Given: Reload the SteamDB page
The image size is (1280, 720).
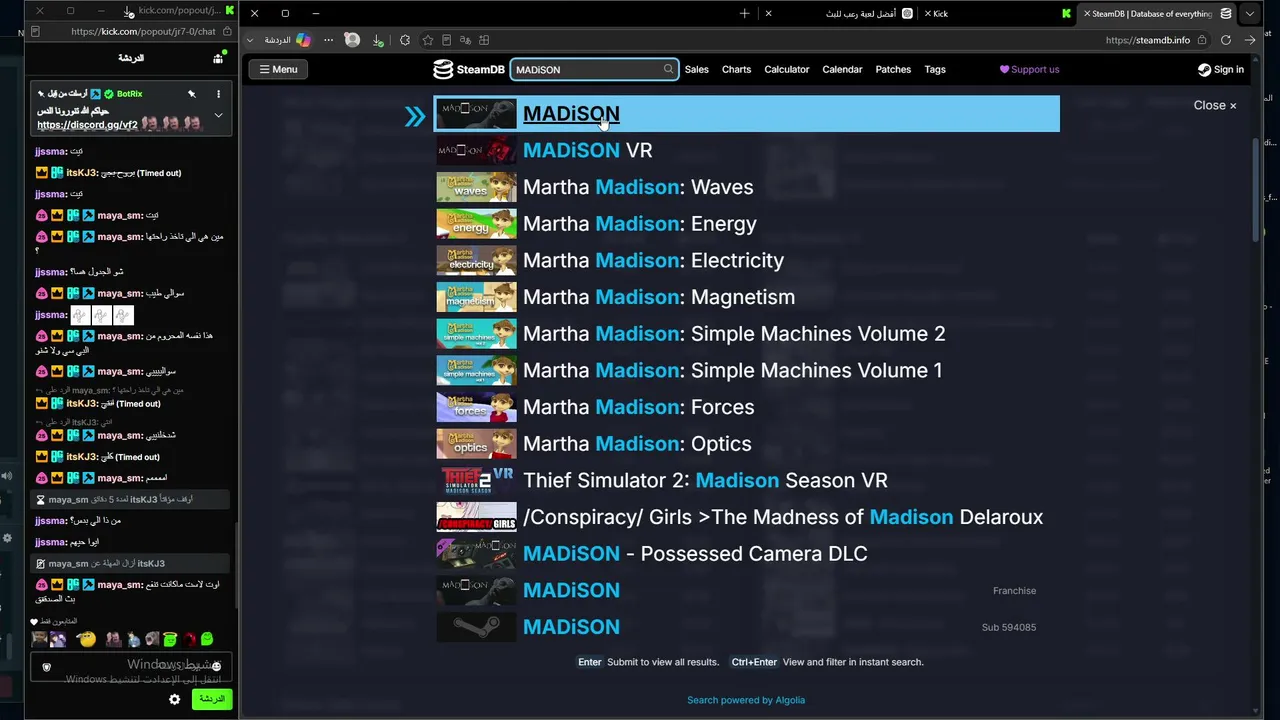Looking at the screenshot, I should 1226,40.
